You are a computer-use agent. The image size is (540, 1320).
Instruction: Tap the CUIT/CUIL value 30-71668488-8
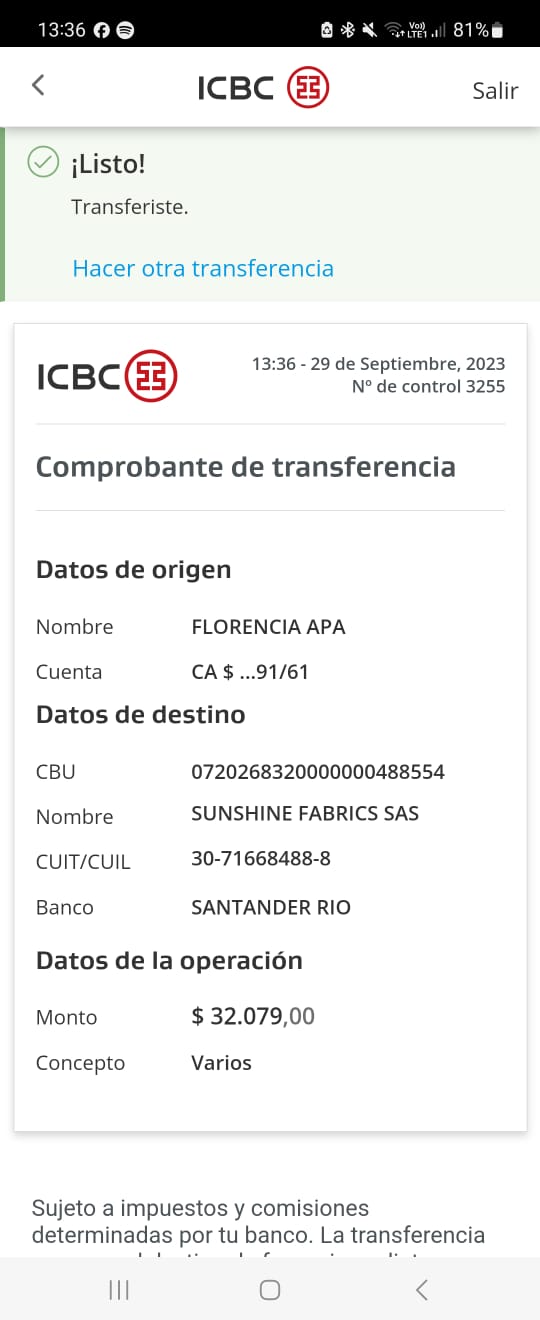tap(261, 858)
